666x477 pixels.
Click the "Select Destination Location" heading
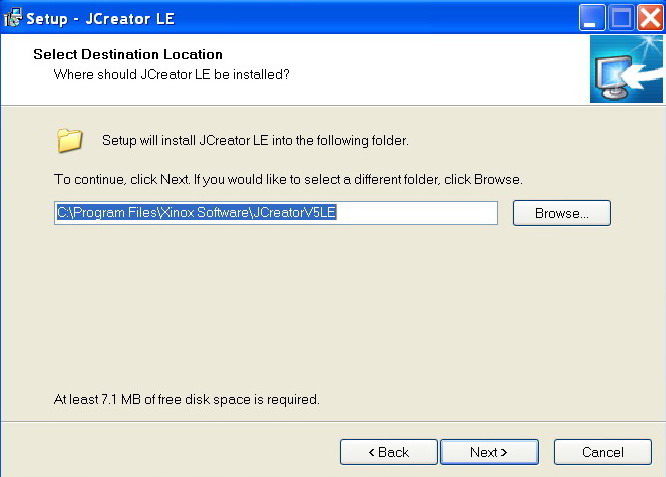[128, 54]
